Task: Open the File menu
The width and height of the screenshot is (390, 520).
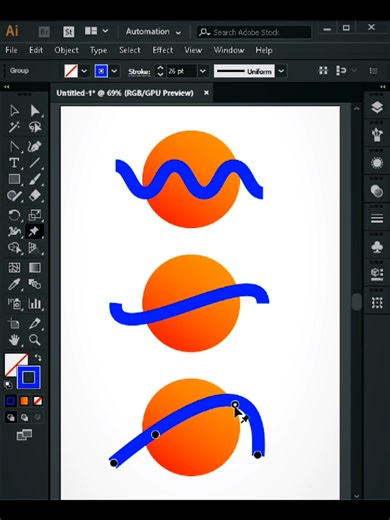Action: point(11,50)
